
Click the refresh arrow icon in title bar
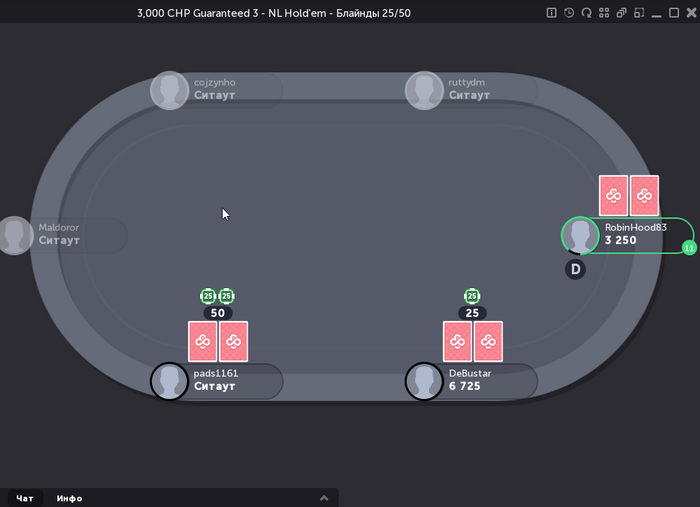586,13
